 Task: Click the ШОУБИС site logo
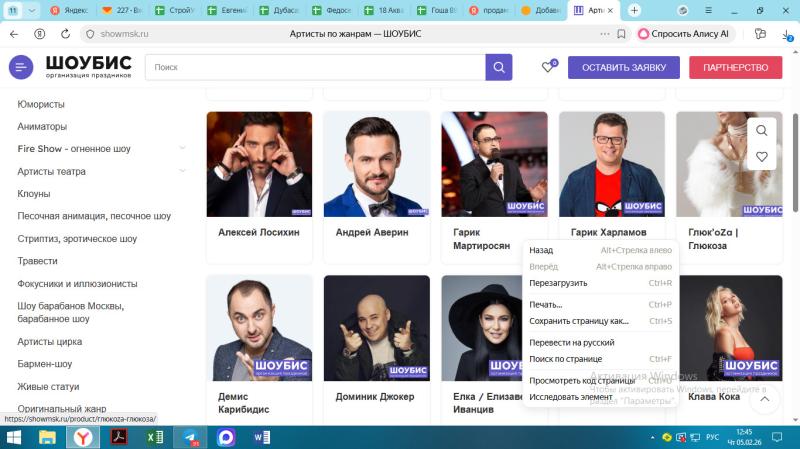click(x=88, y=66)
